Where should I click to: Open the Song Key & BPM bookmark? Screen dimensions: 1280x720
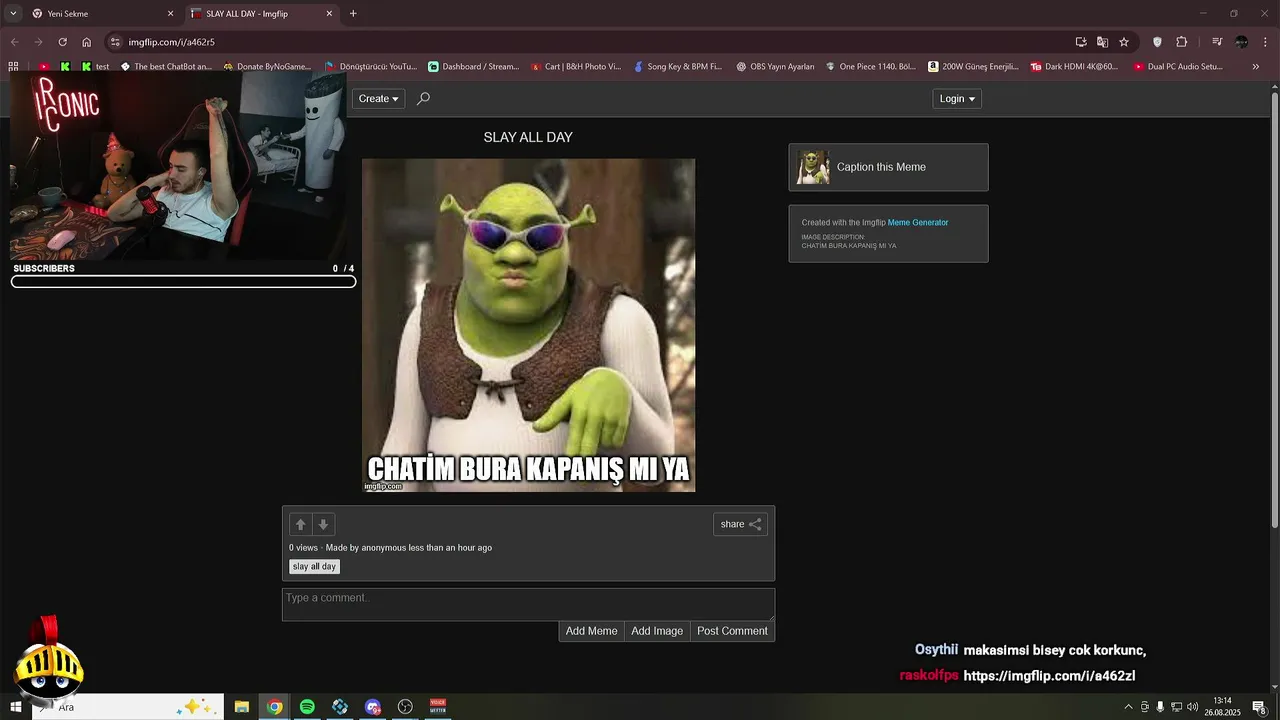pos(678,67)
